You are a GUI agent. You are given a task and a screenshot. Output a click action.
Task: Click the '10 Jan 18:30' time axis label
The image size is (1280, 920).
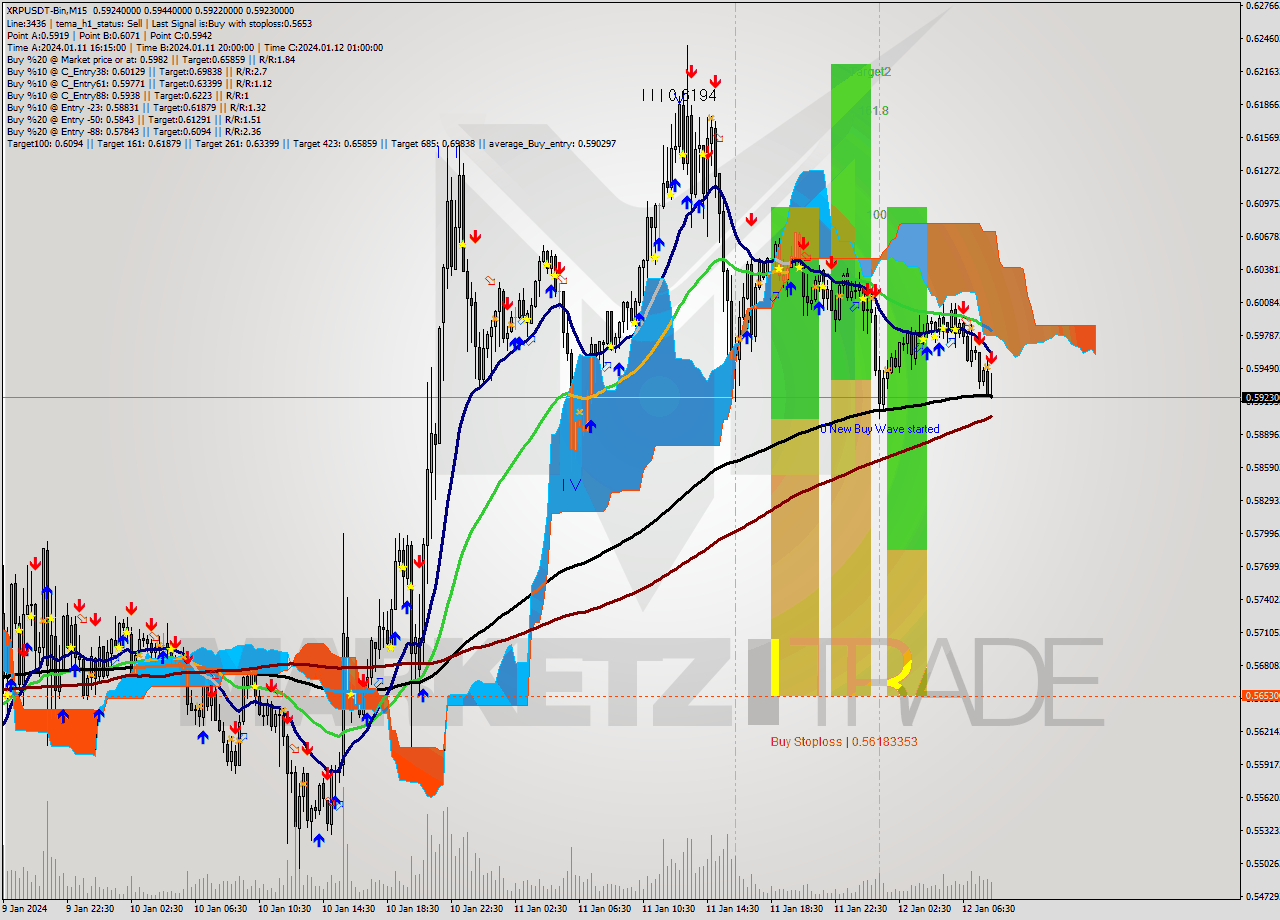click(x=412, y=909)
